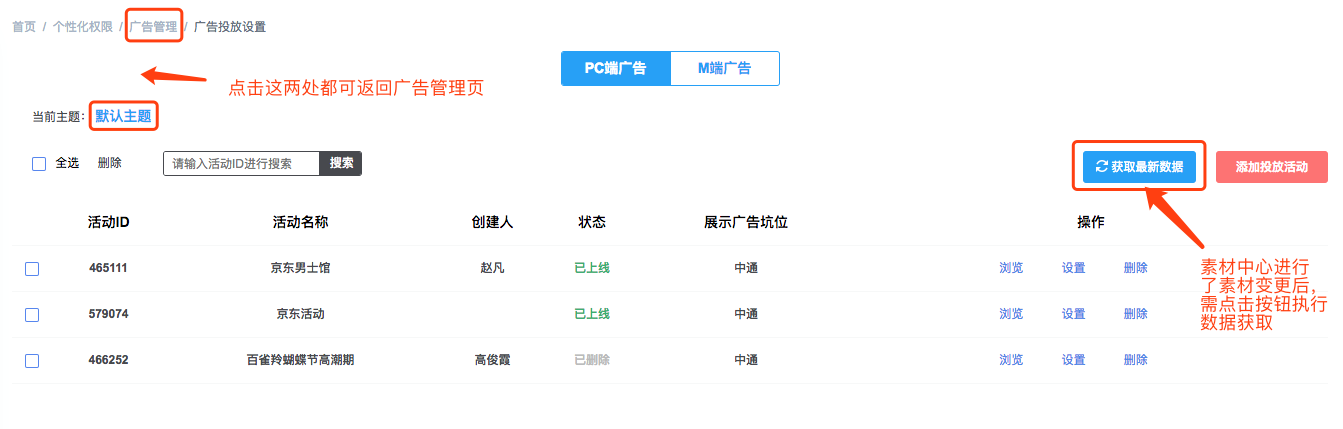Screen dimensions: 1343x429
Task: Click the 搜索 button
Action: coord(340,163)
